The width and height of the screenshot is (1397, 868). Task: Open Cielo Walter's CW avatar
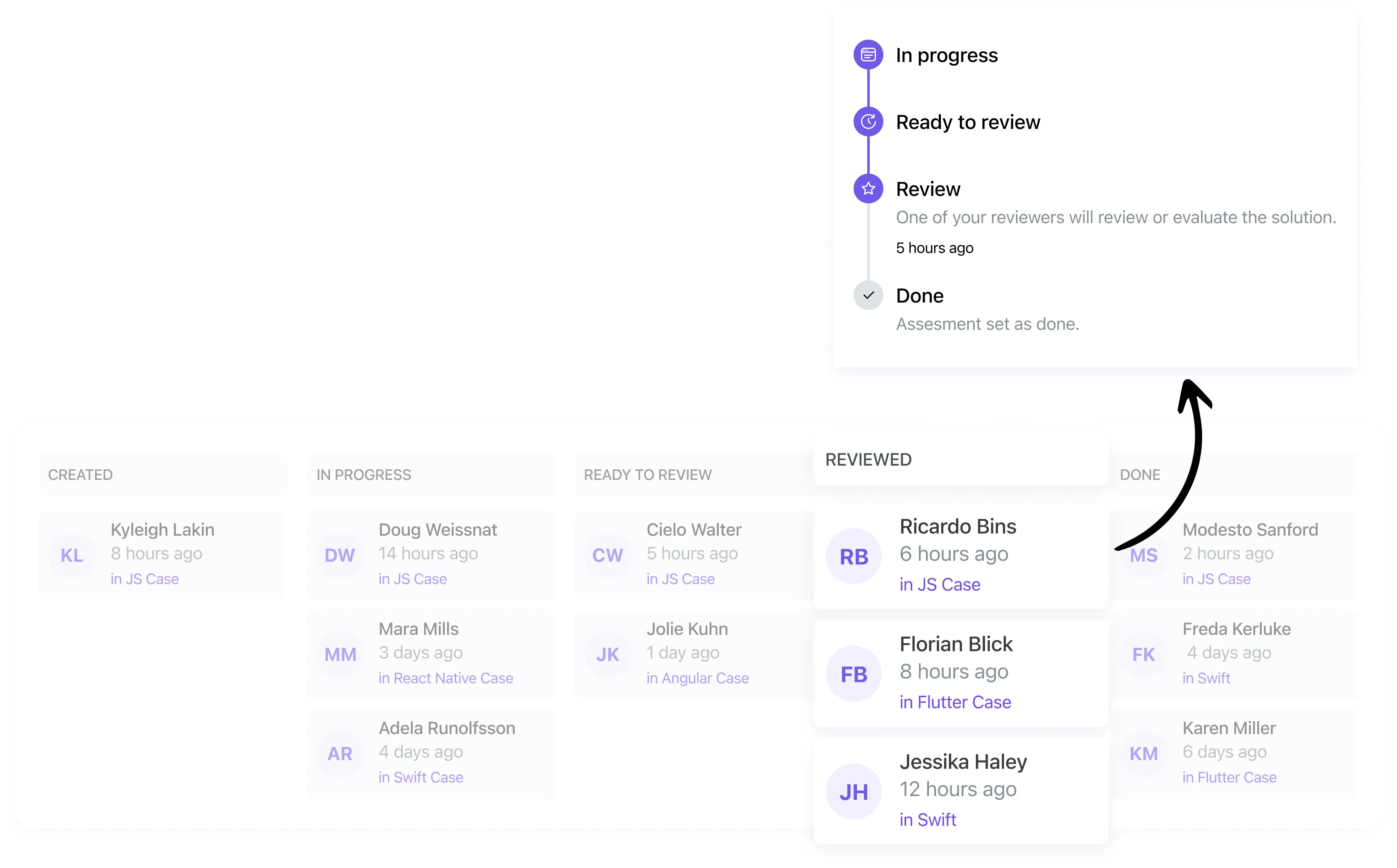pyautogui.click(x=607, y=555)
